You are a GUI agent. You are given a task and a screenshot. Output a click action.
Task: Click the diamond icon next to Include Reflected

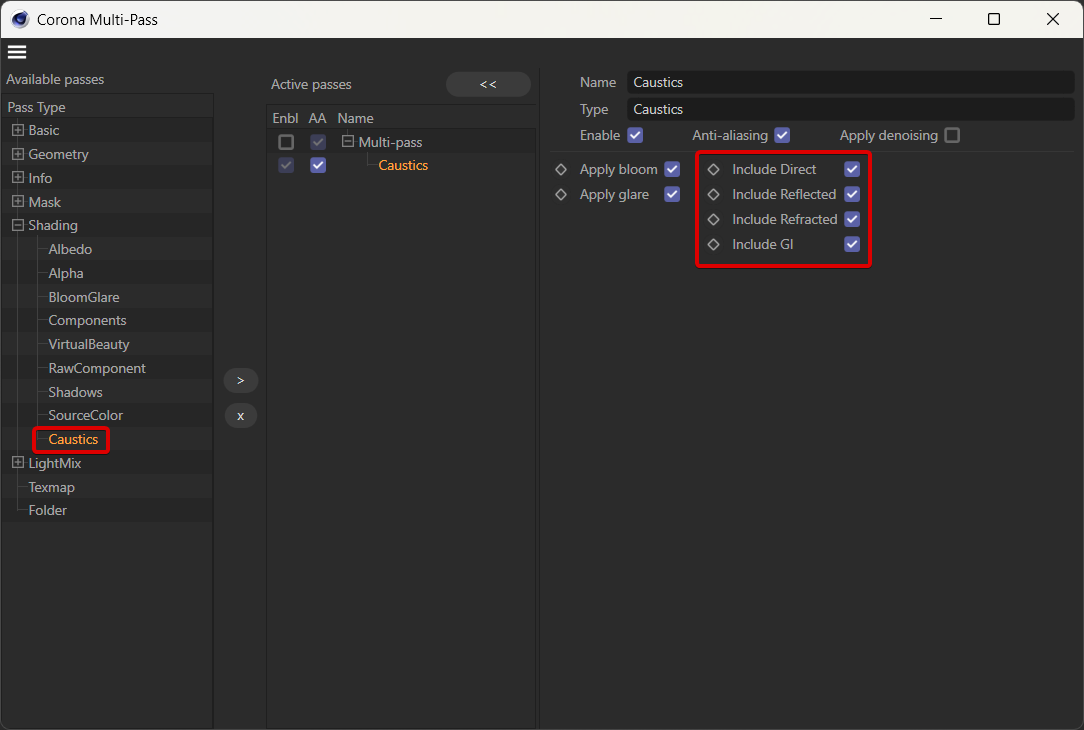pyautogui.click(x=713, y=195)
